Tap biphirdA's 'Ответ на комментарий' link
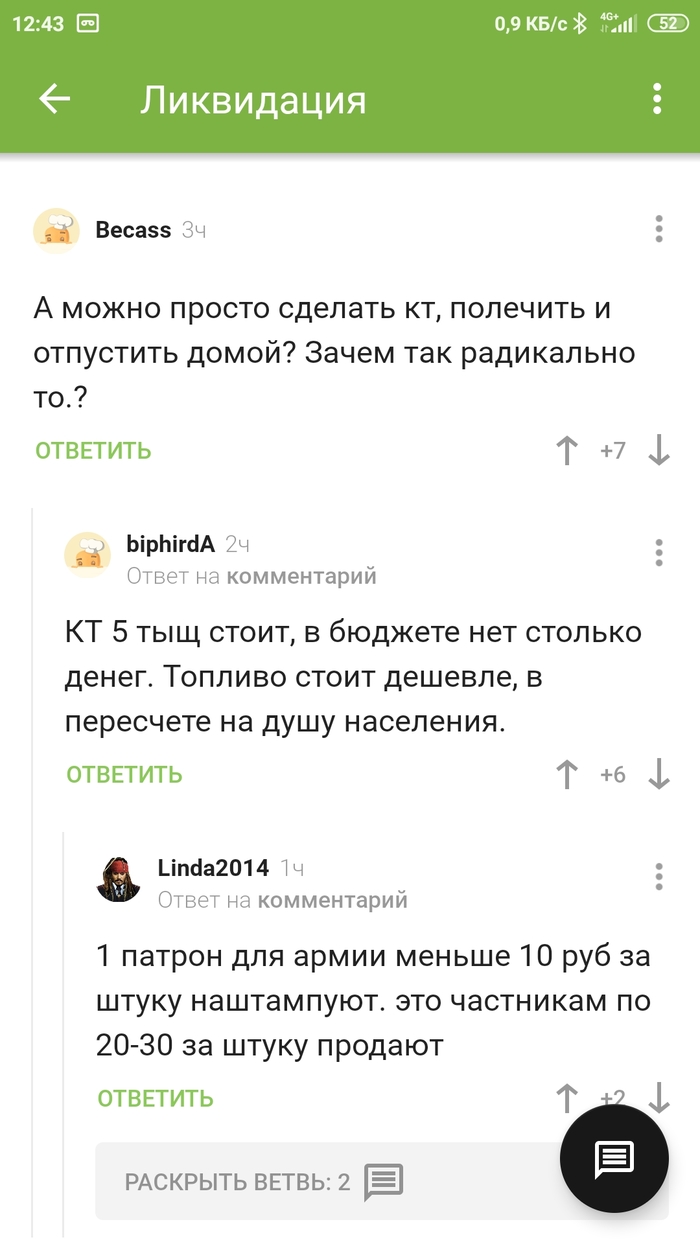700x1244 pixels. tap(251, 576)
